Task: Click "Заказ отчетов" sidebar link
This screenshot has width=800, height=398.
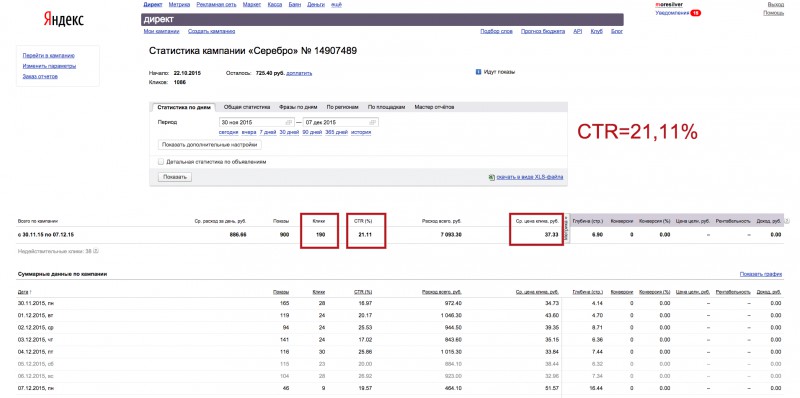Action: [40, 76]
